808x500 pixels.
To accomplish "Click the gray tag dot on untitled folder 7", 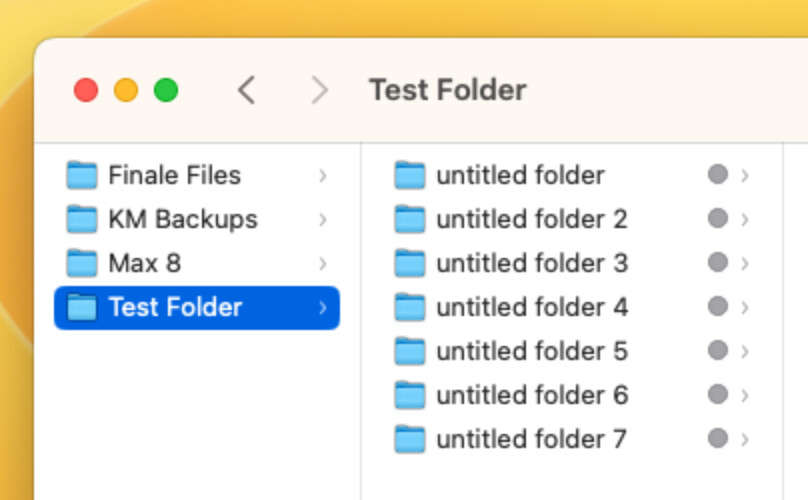I will [x=717, y=438].
